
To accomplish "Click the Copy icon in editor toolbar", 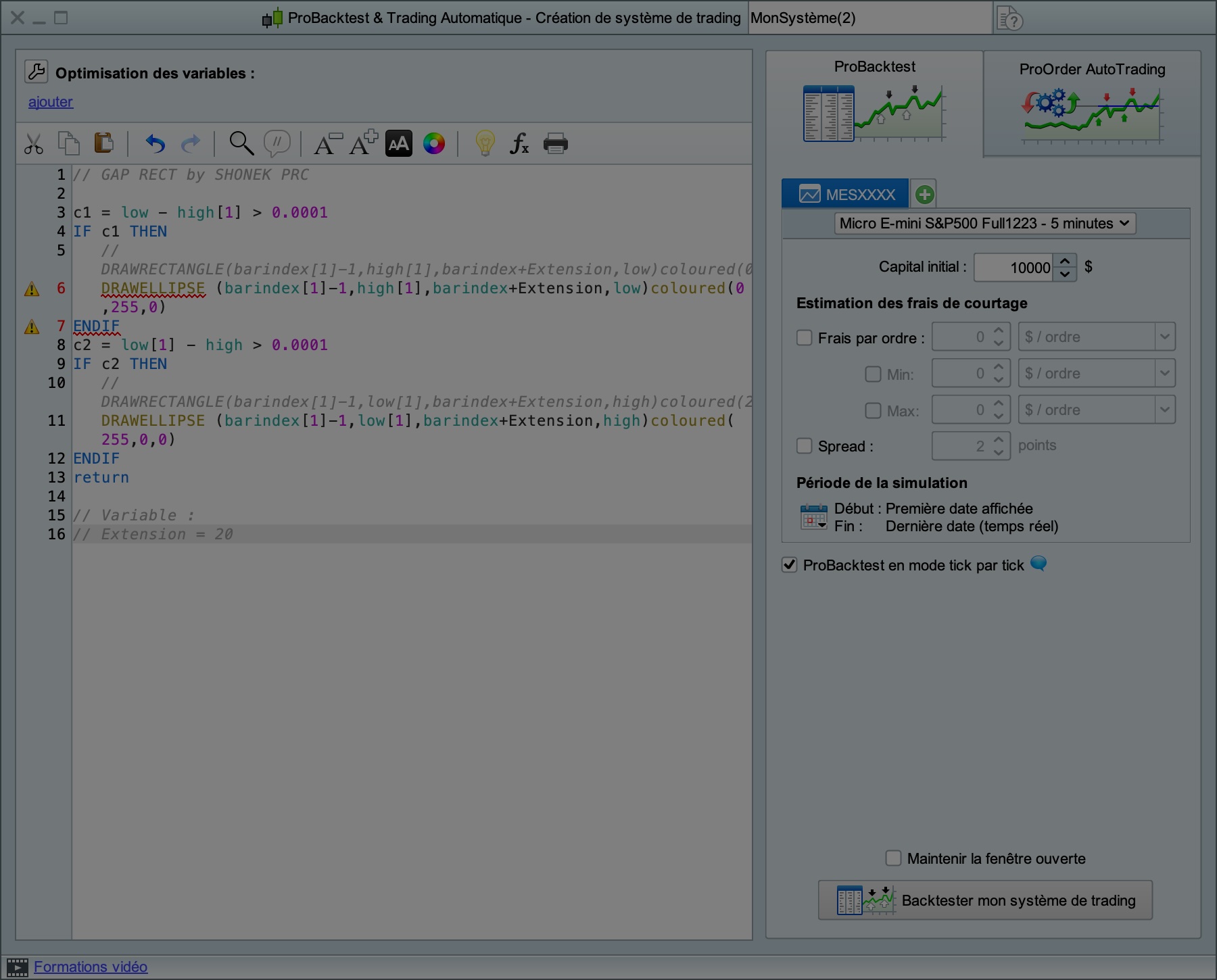I will [x=69, y=144].
